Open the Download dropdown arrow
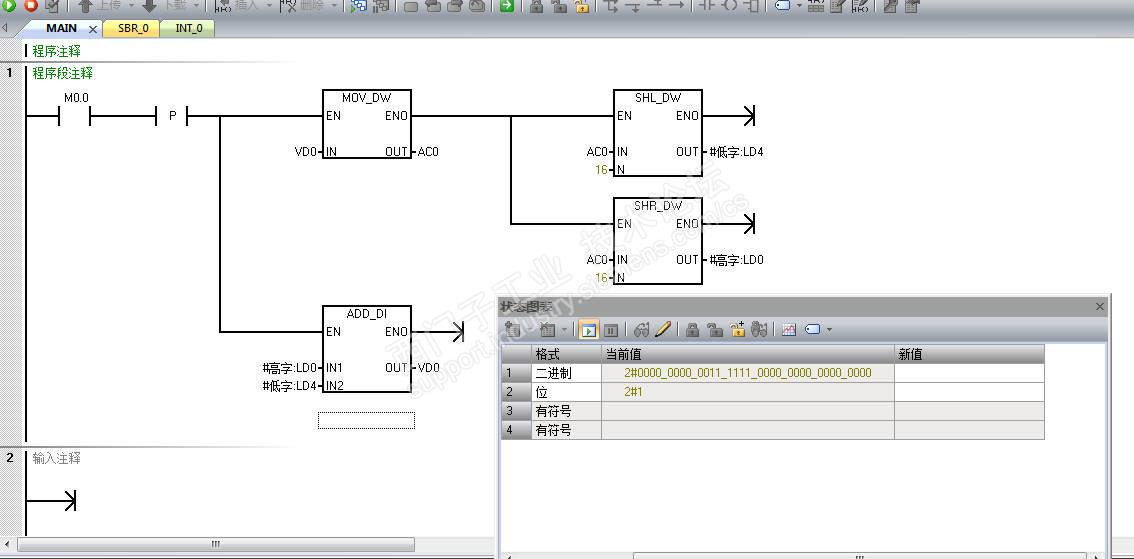The image size is (1134, 559). (x=195, y=6)
